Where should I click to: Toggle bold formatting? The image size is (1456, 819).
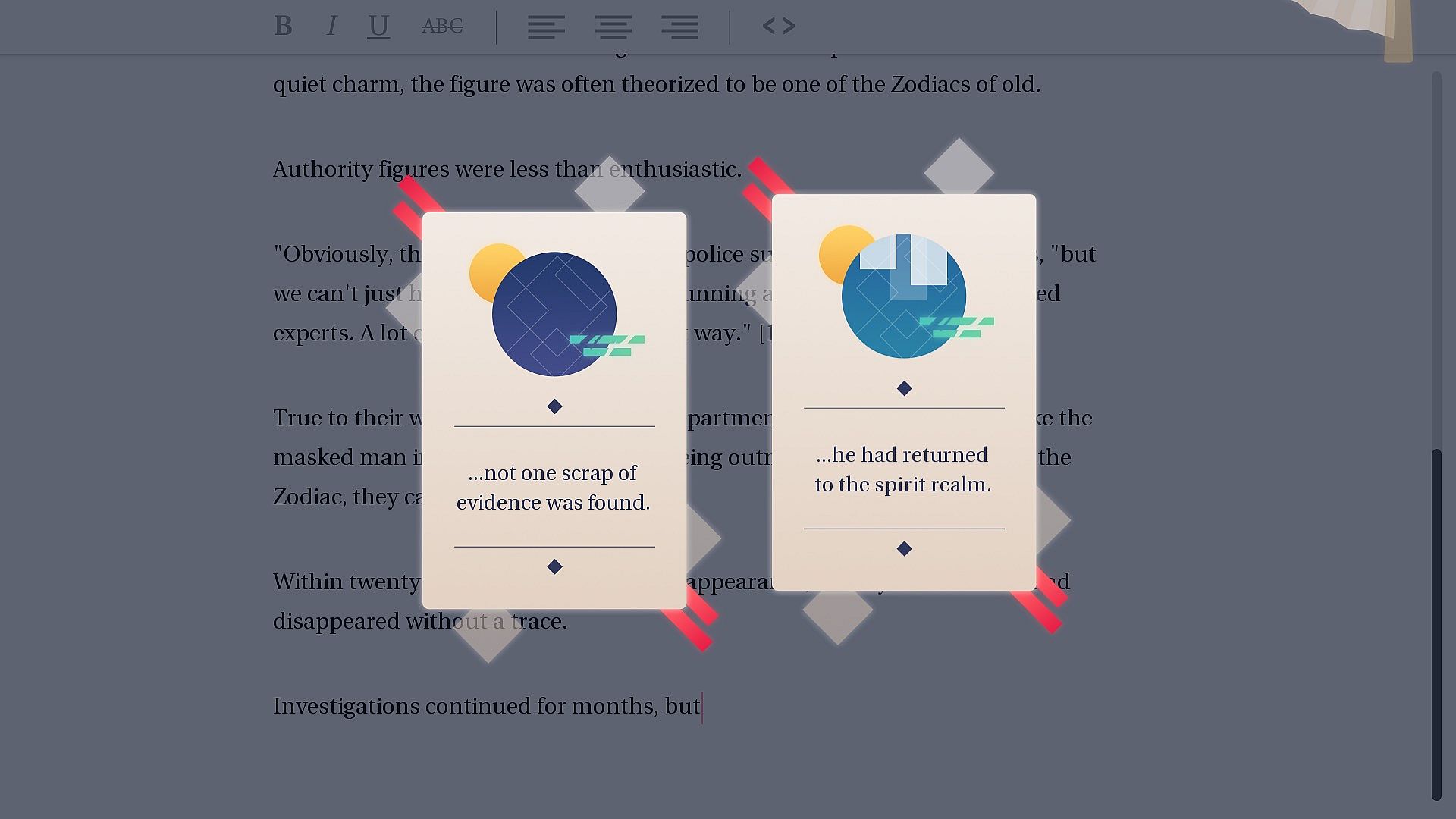click(283, 27)
